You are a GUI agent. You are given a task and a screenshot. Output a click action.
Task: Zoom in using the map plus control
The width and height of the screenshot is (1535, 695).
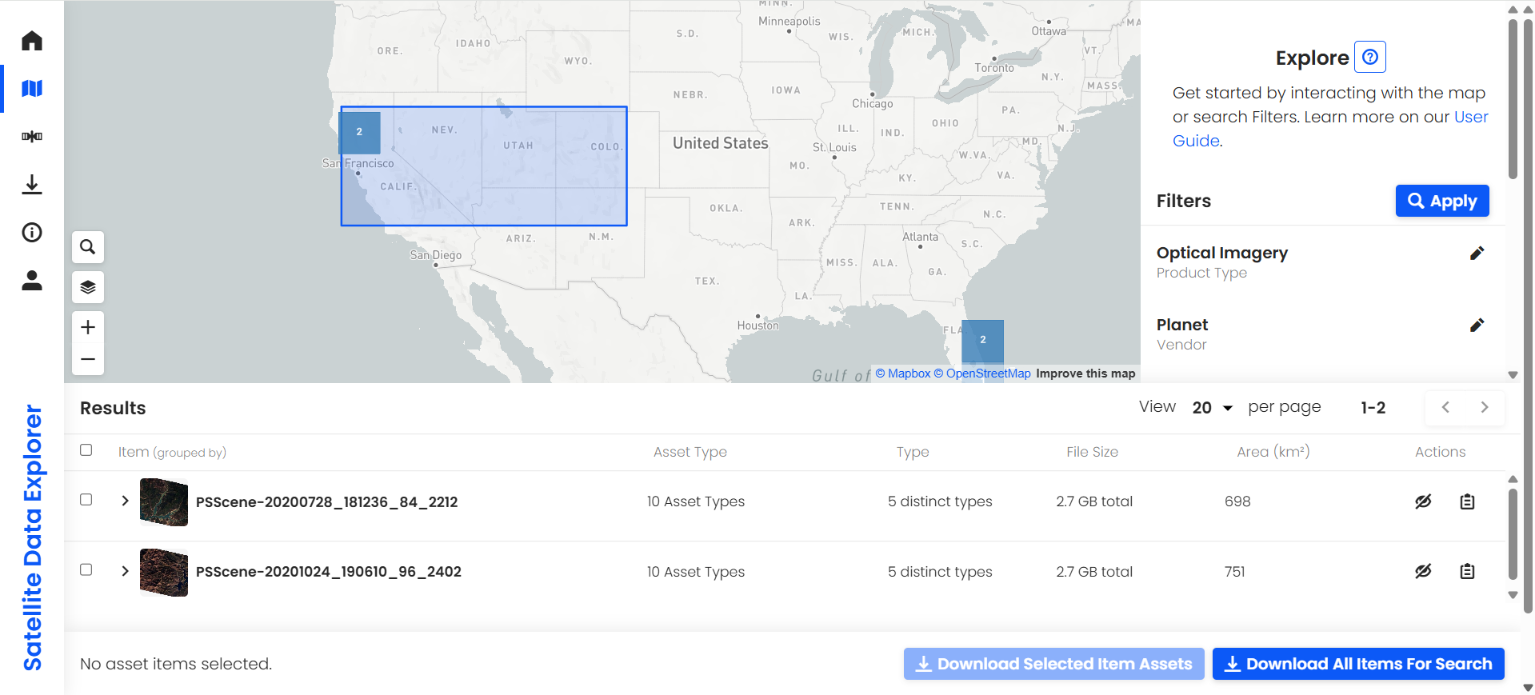(87, 327)
